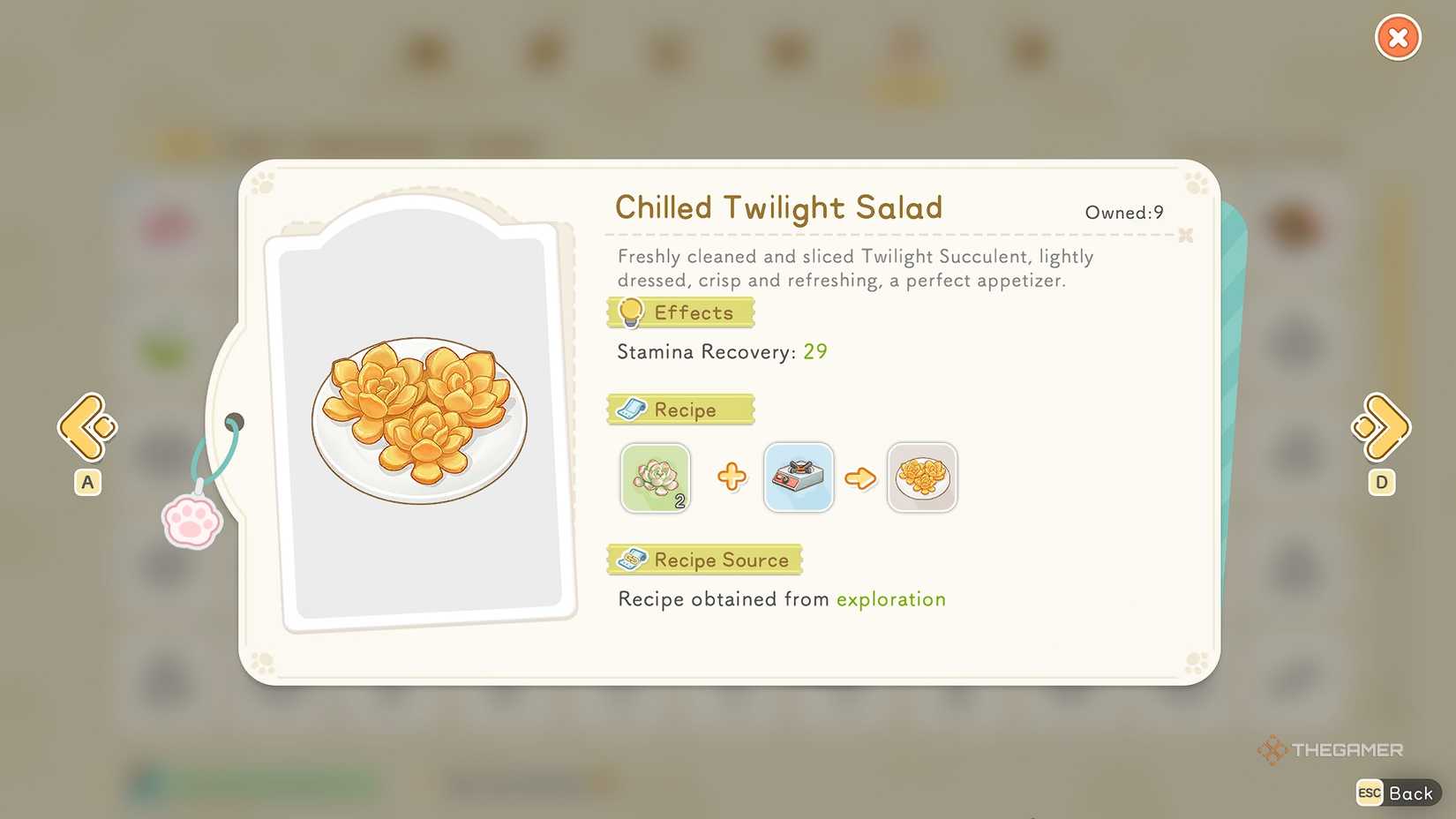
Task: Close the recipe card with orange X
Action: [x=1397, y=37]
